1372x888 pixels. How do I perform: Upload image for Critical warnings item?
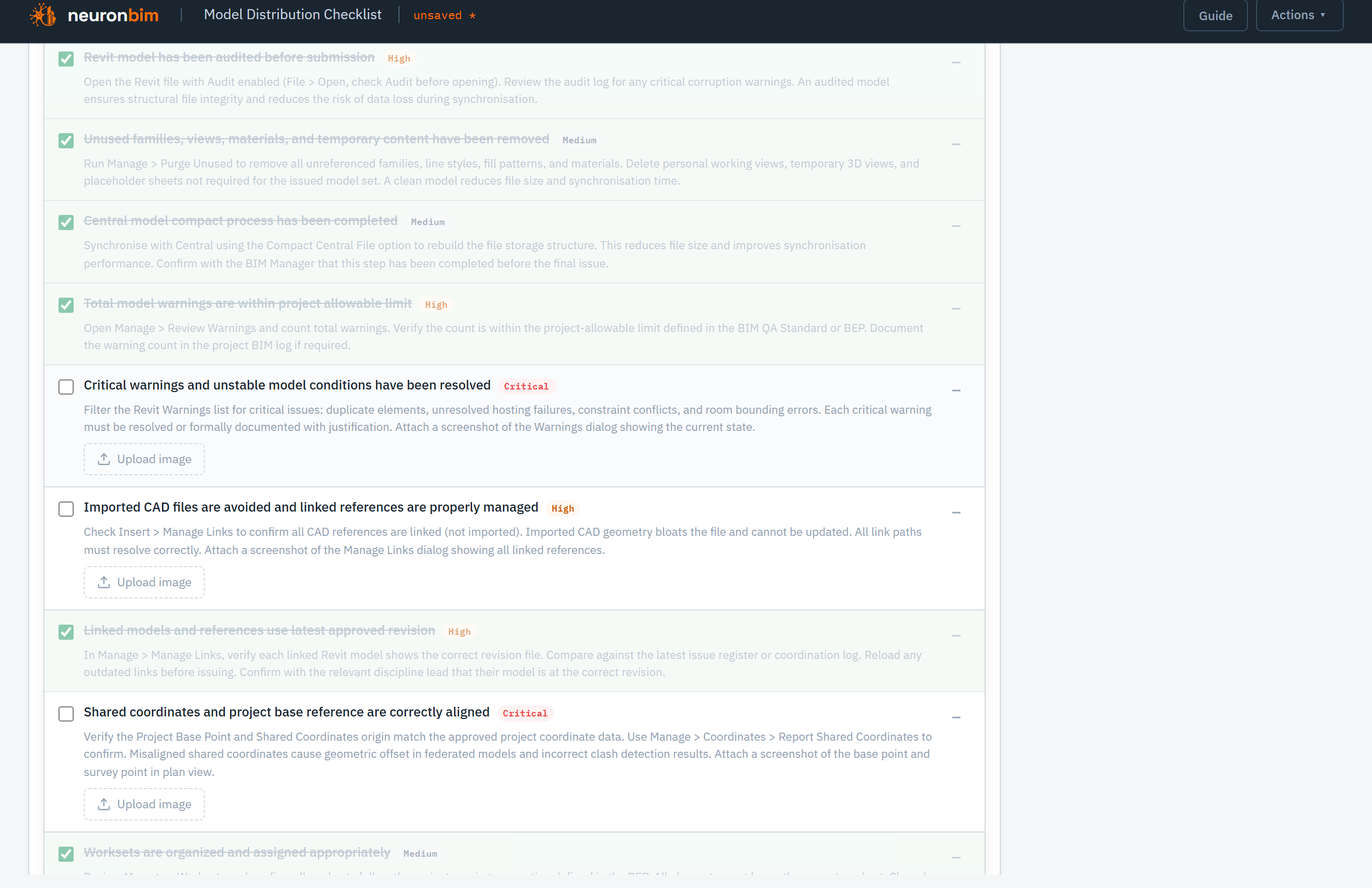pyautogui.click(x=144, y=459)
